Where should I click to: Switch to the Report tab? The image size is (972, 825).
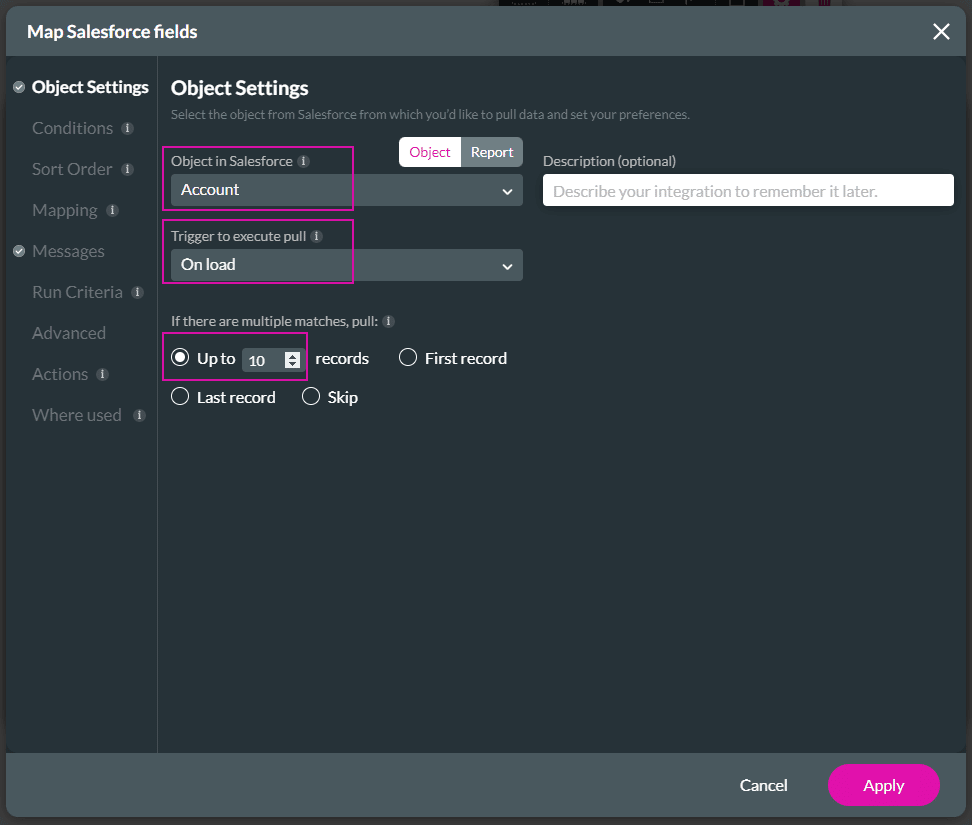pos(492,152)
